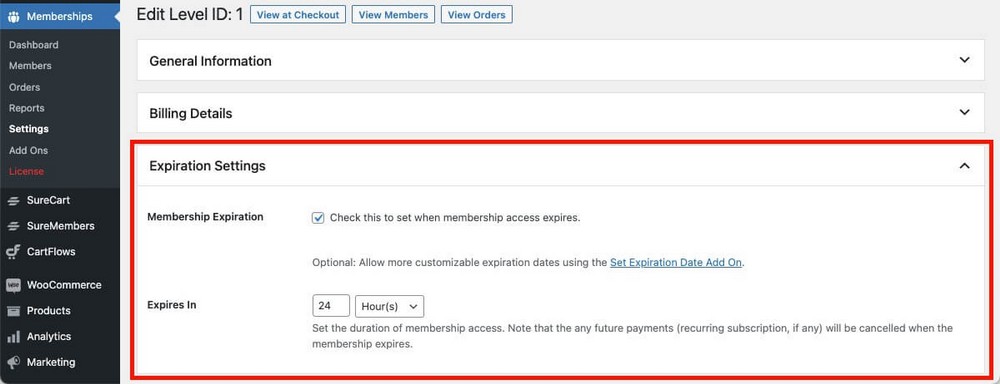Click the Products box icon
Image resolution: width=1000 pixels, height=384 pixels.
click(13, 311)
